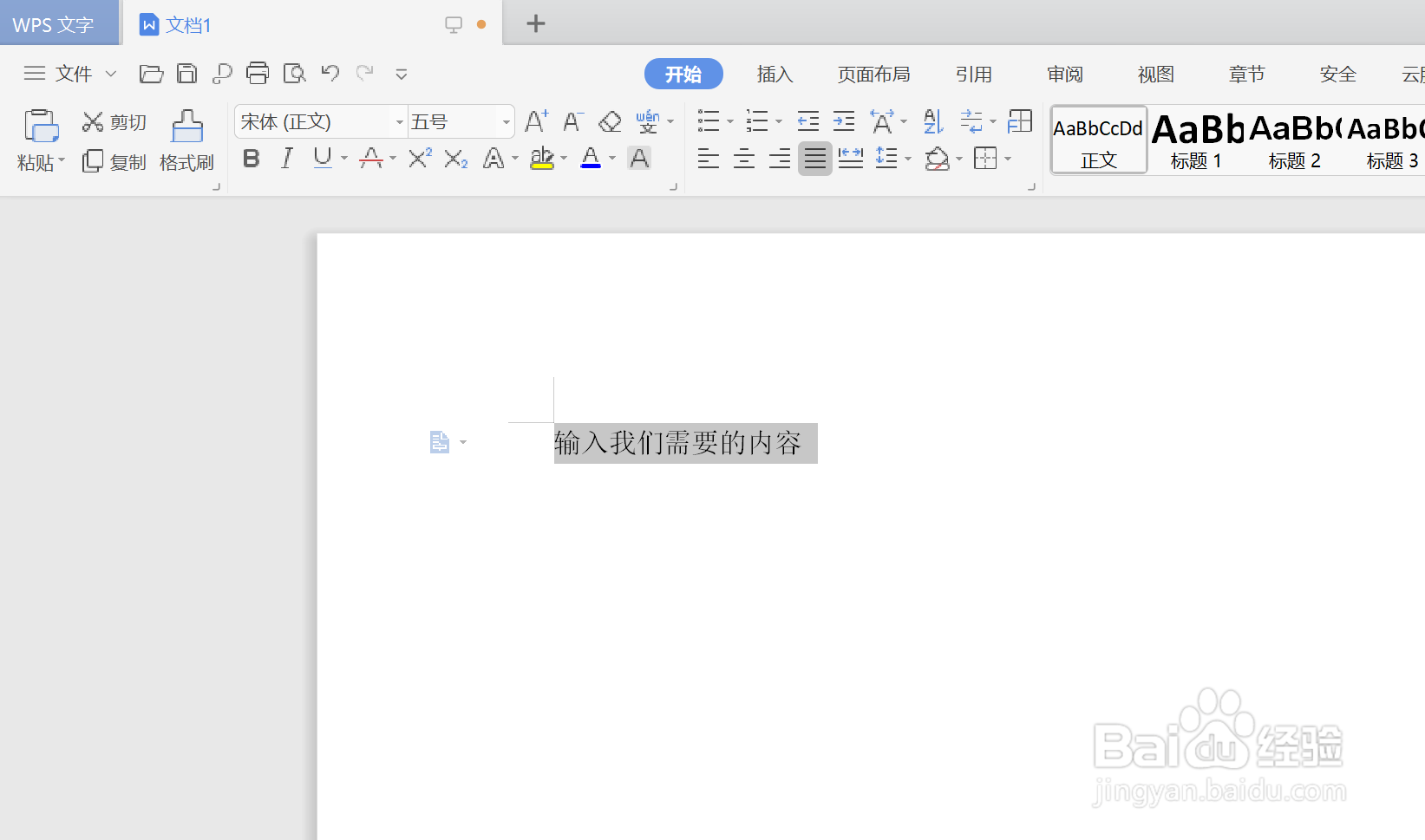Toggle bold formatting
This screenshot has height=840, width=1425.
click(252, 159)
